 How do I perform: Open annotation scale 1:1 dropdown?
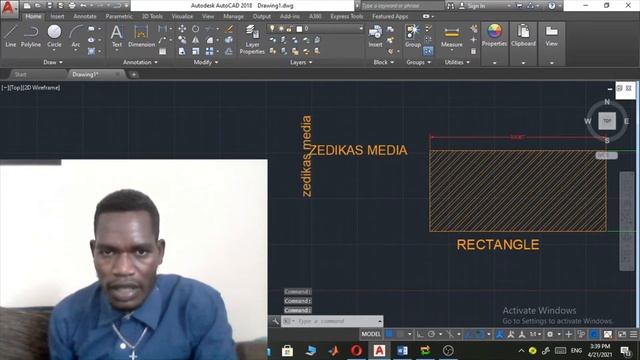tap(536, 334)
